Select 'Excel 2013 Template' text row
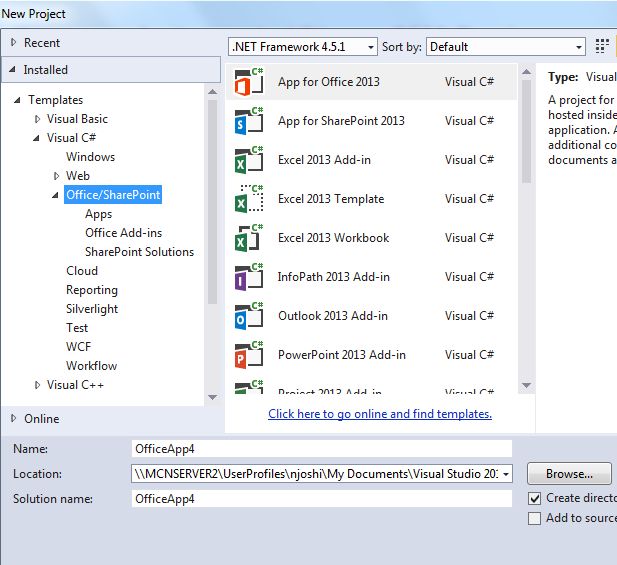The width and height of the screenshot is (617, 565). (331, 199)
